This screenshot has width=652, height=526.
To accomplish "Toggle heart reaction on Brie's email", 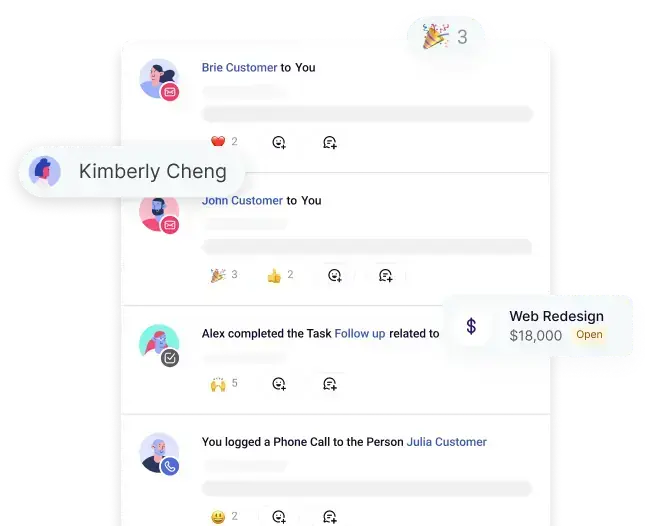I will 224,141.
